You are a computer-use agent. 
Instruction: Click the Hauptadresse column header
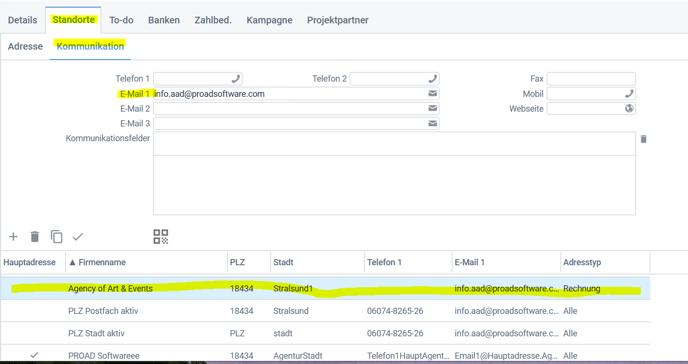pos(29,262)
